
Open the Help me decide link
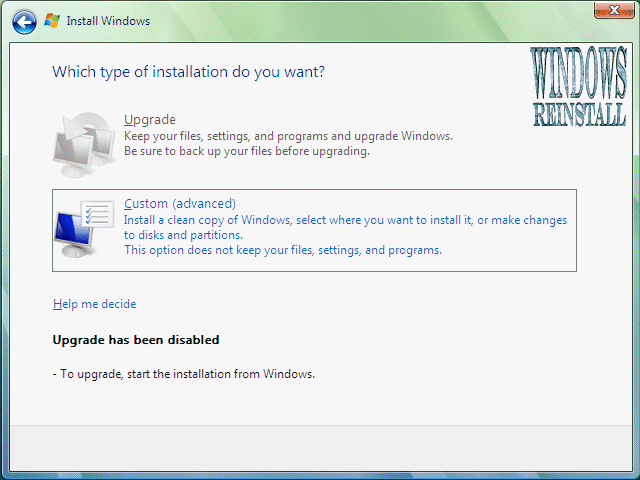click(94, 304)
